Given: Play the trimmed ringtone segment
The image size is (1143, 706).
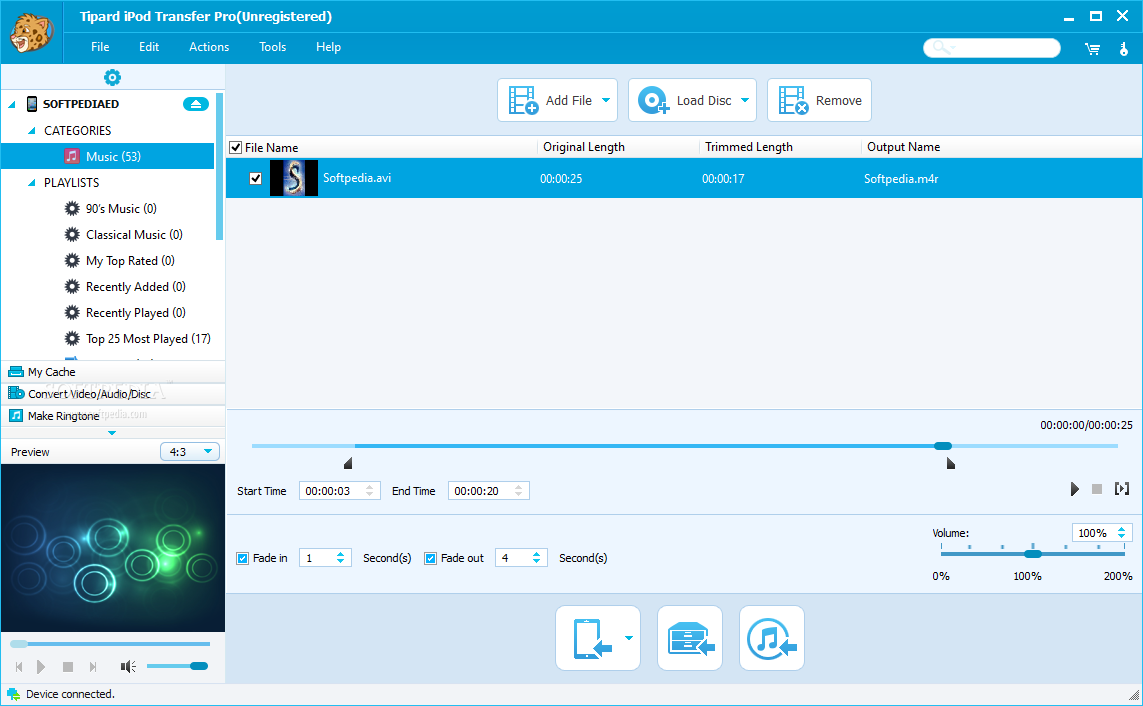Looking at the screenshot, I should 1074,489.
